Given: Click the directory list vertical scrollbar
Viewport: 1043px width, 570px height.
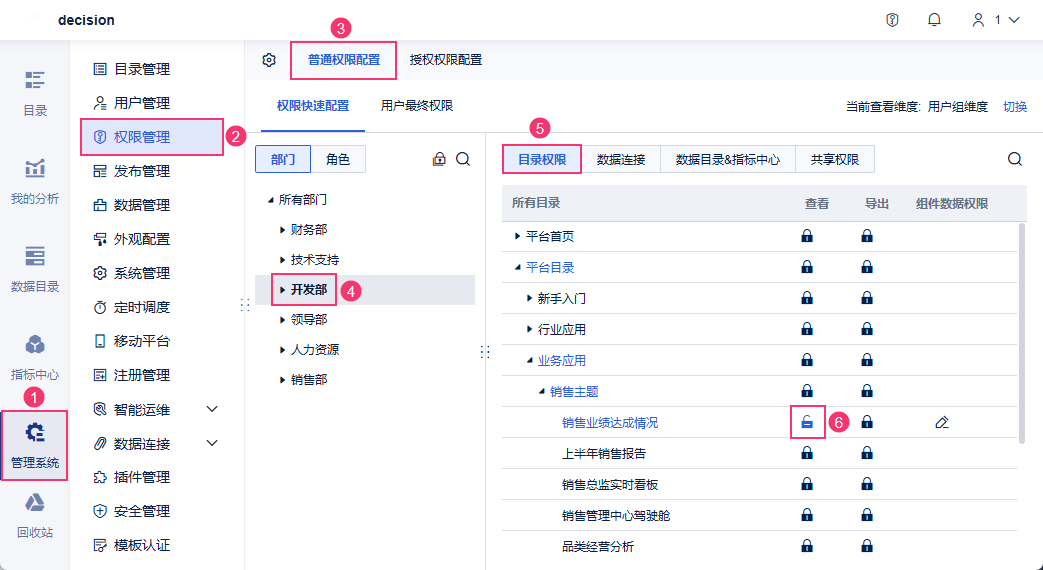Looking at the screenshot, I should click(x=1021, y=332).
